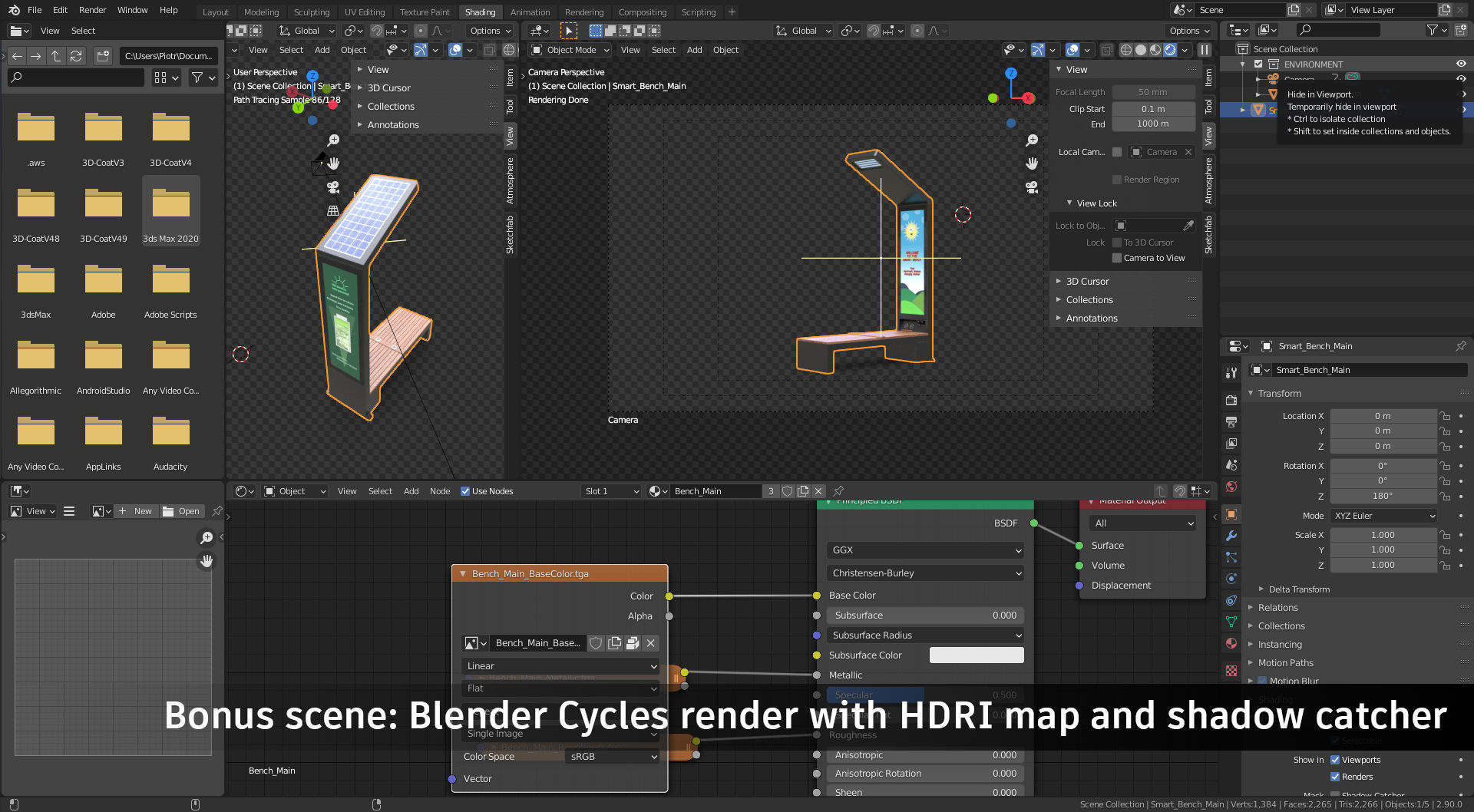Open Color Space sRGB dropdown
This screenshot has width=1474, height=812.
pyautogui.click(x=613, y=757)
